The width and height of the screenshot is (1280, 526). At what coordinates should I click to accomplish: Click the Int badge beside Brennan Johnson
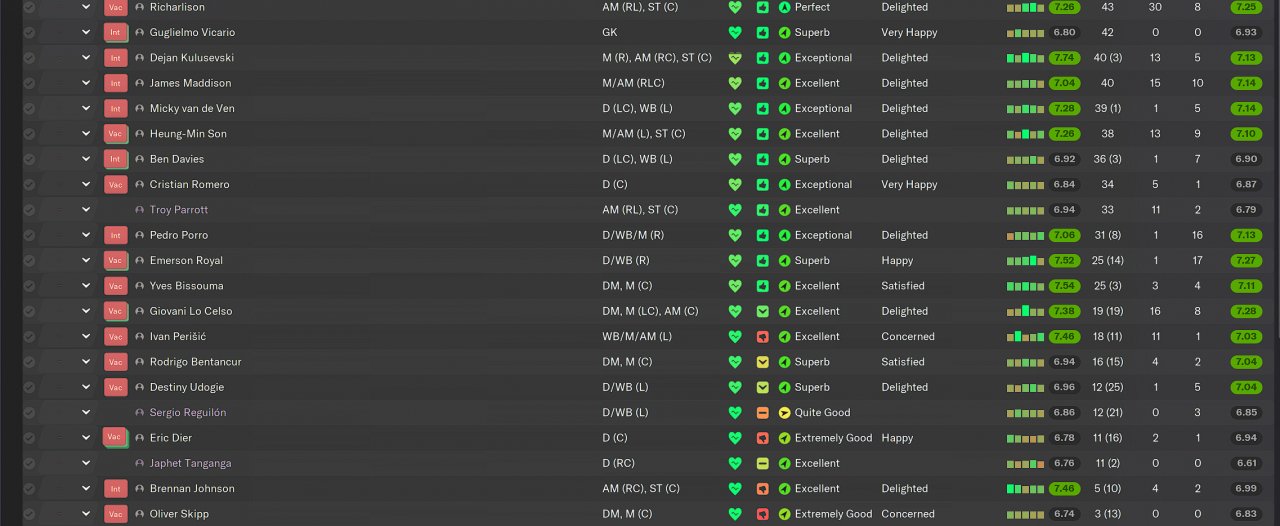(115, 489)
